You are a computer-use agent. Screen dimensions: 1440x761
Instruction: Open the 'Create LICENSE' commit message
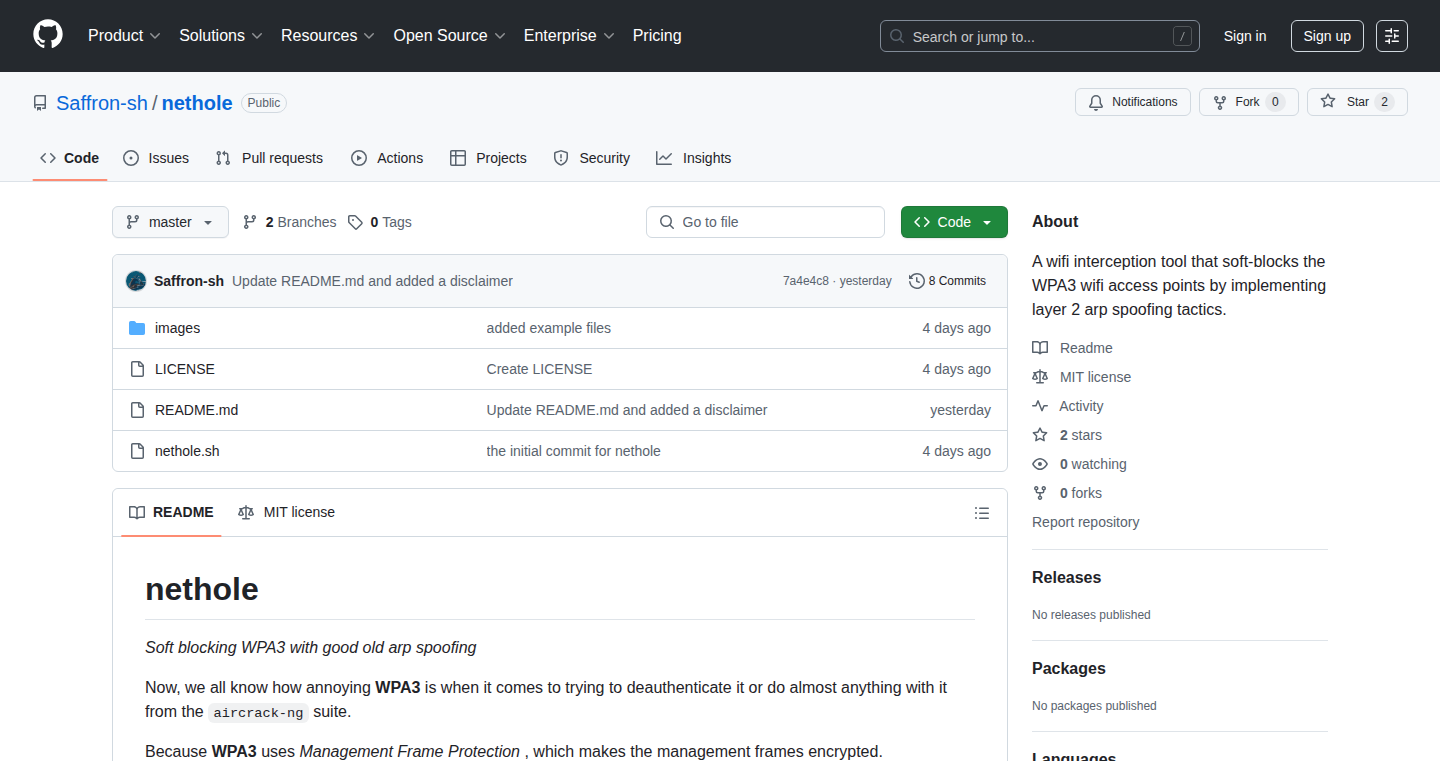[x=539, y=369]
